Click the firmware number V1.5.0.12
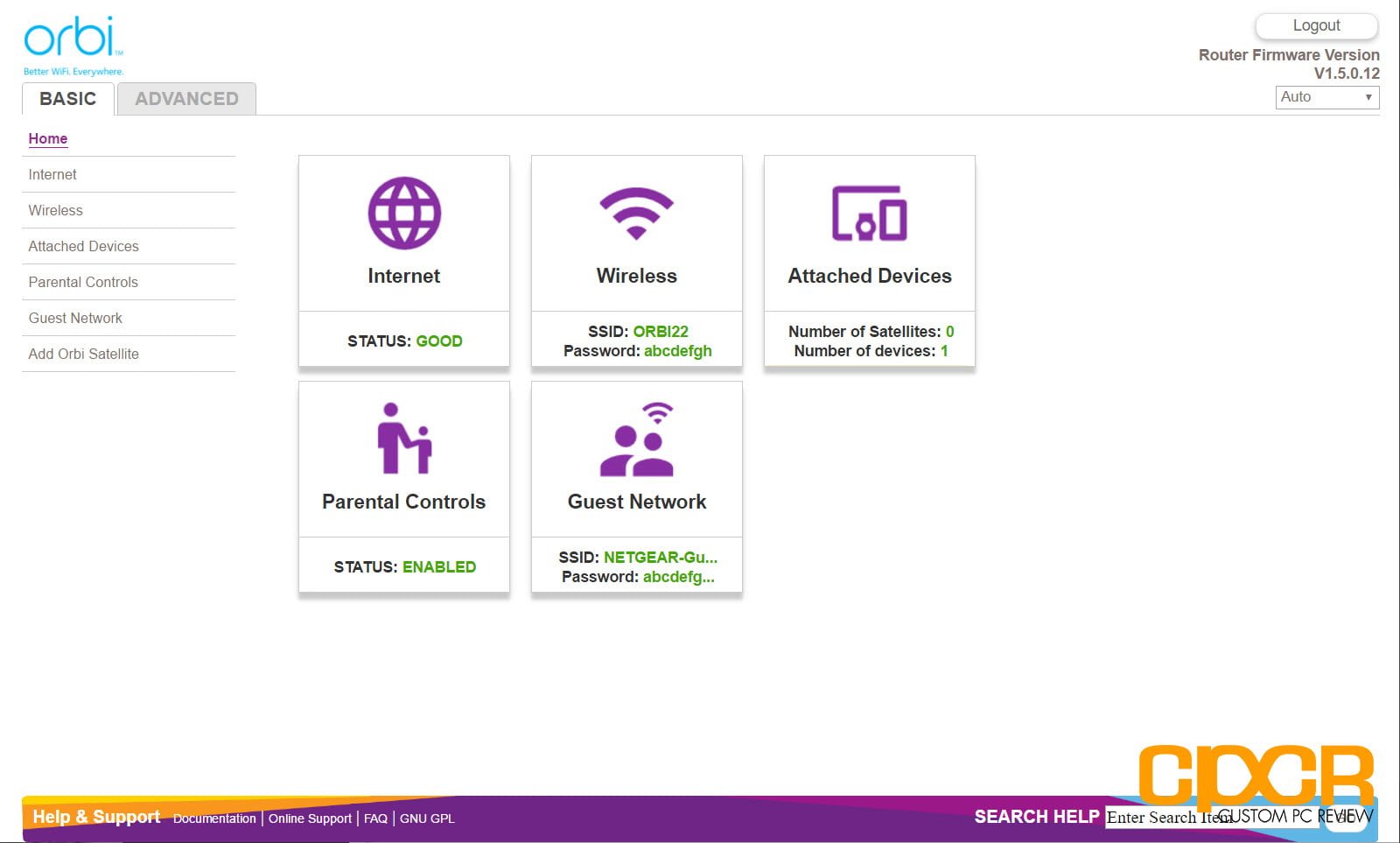This screenshot has width=1400, height=843. point(1347,74)
